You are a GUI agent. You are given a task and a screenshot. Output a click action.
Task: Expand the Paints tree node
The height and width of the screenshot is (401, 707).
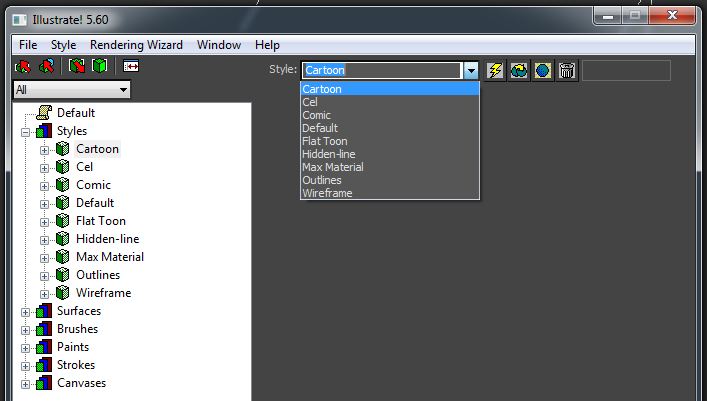pyautogui.click(x=26, y=349)
